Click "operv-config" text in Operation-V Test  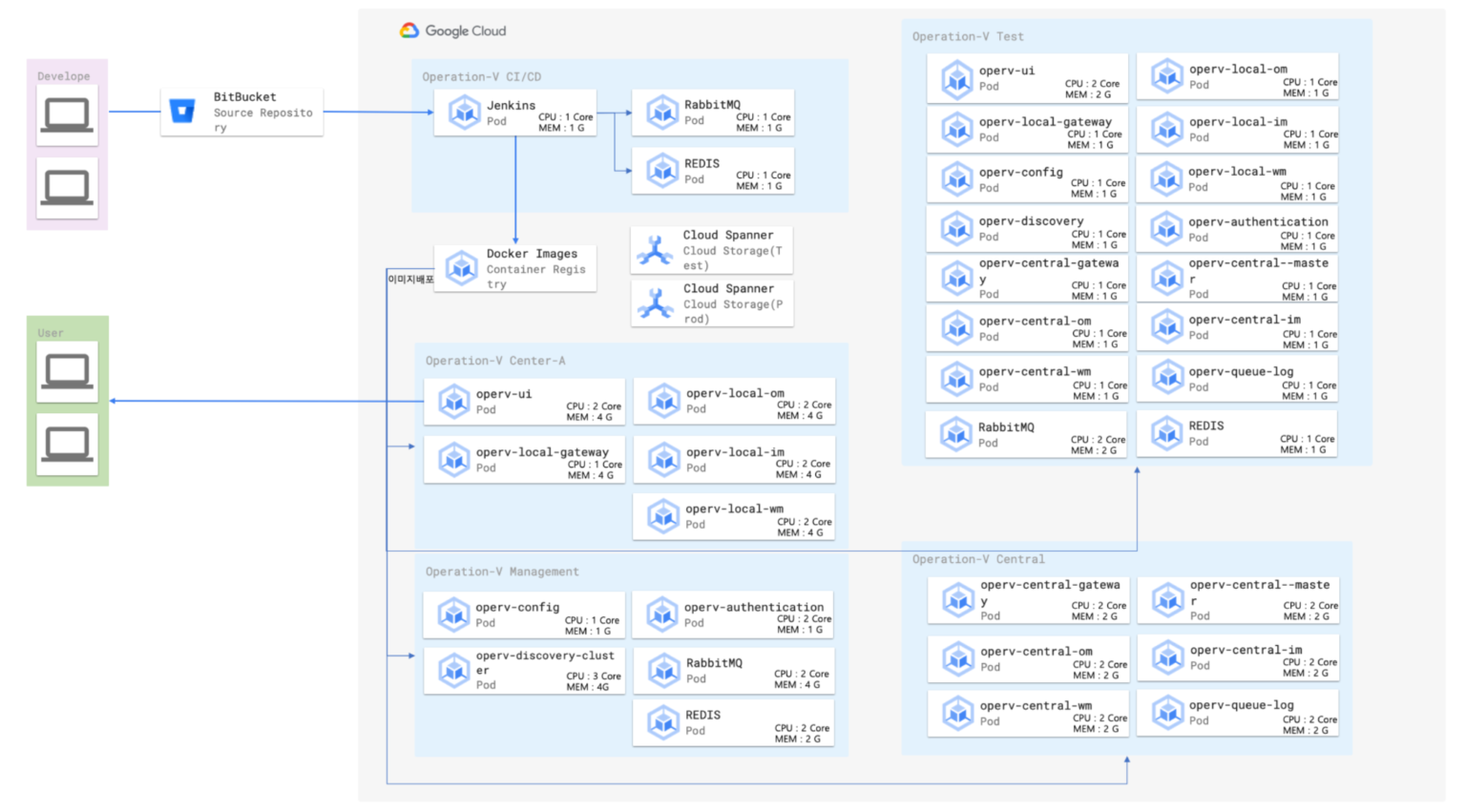[x=1020, y=173]
